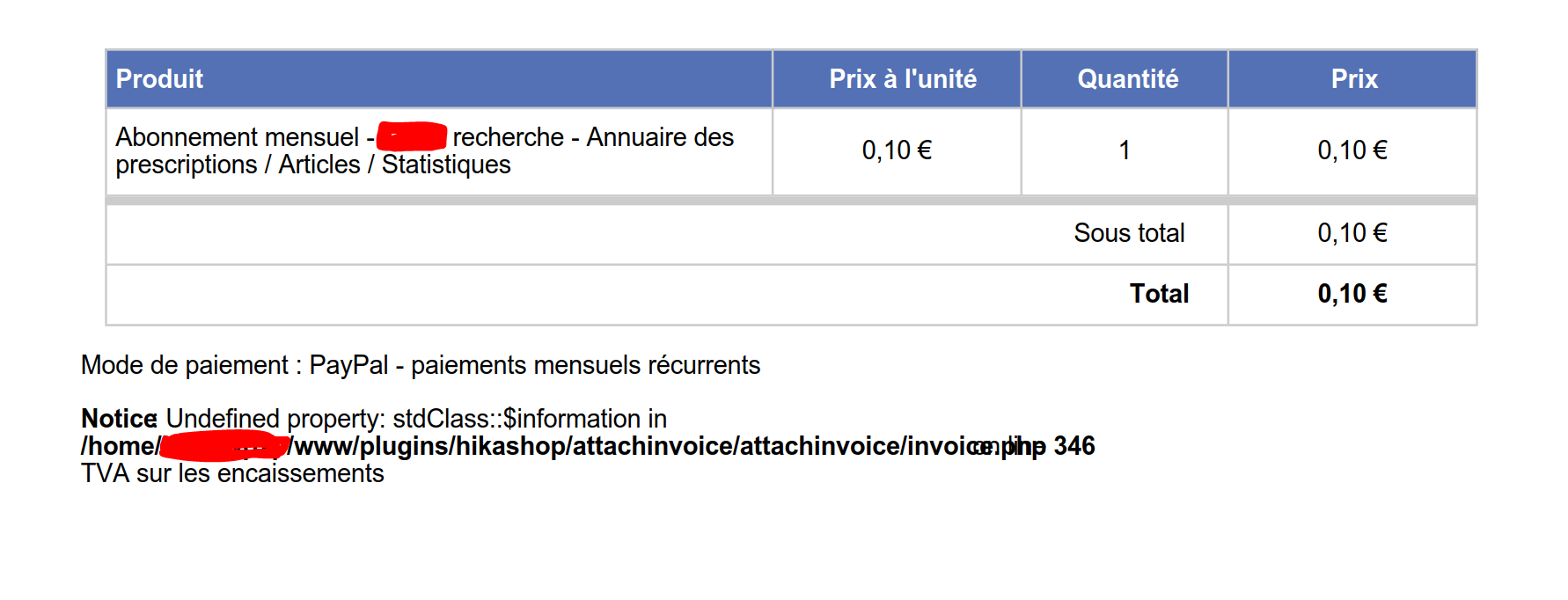Click the bold Total label
The height and width of the screenshot is (600, 1568).
coord(1159,294)
